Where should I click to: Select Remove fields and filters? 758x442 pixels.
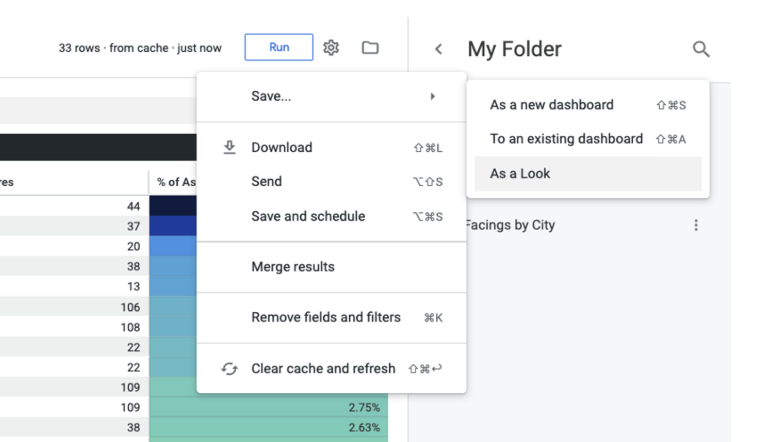(332, 317)
